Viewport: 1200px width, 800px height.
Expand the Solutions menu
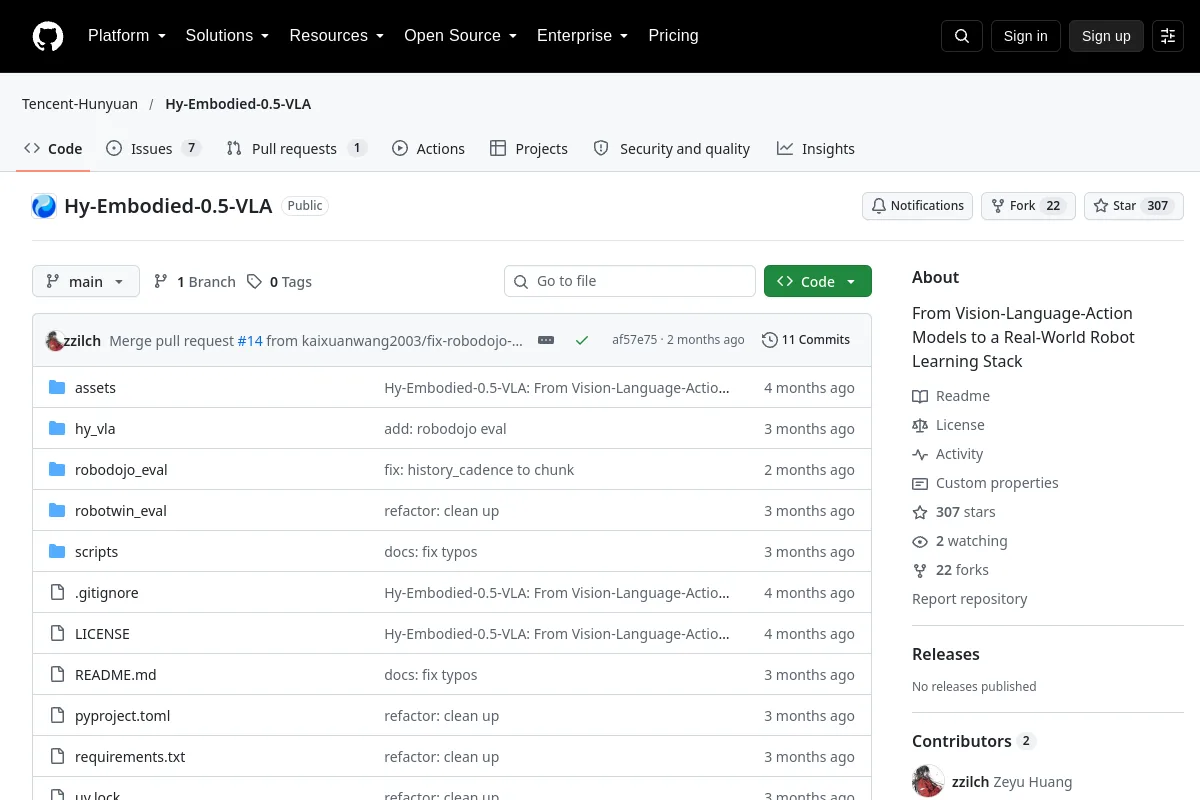227,36
